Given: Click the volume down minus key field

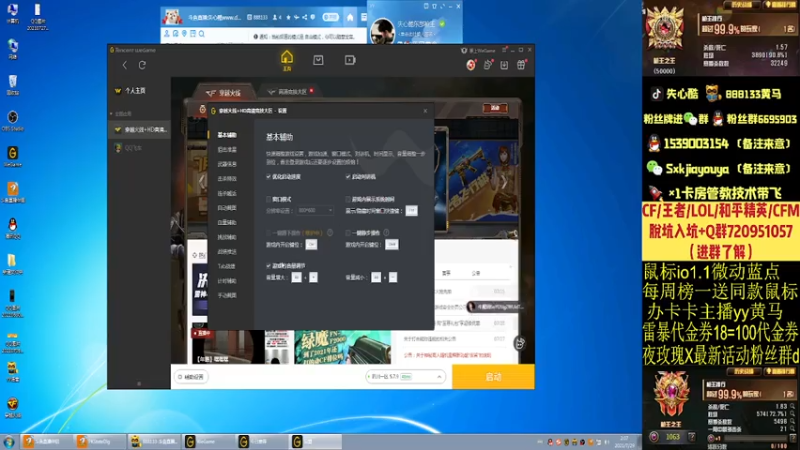Looking at the screenshot, I should click(393, 277).
